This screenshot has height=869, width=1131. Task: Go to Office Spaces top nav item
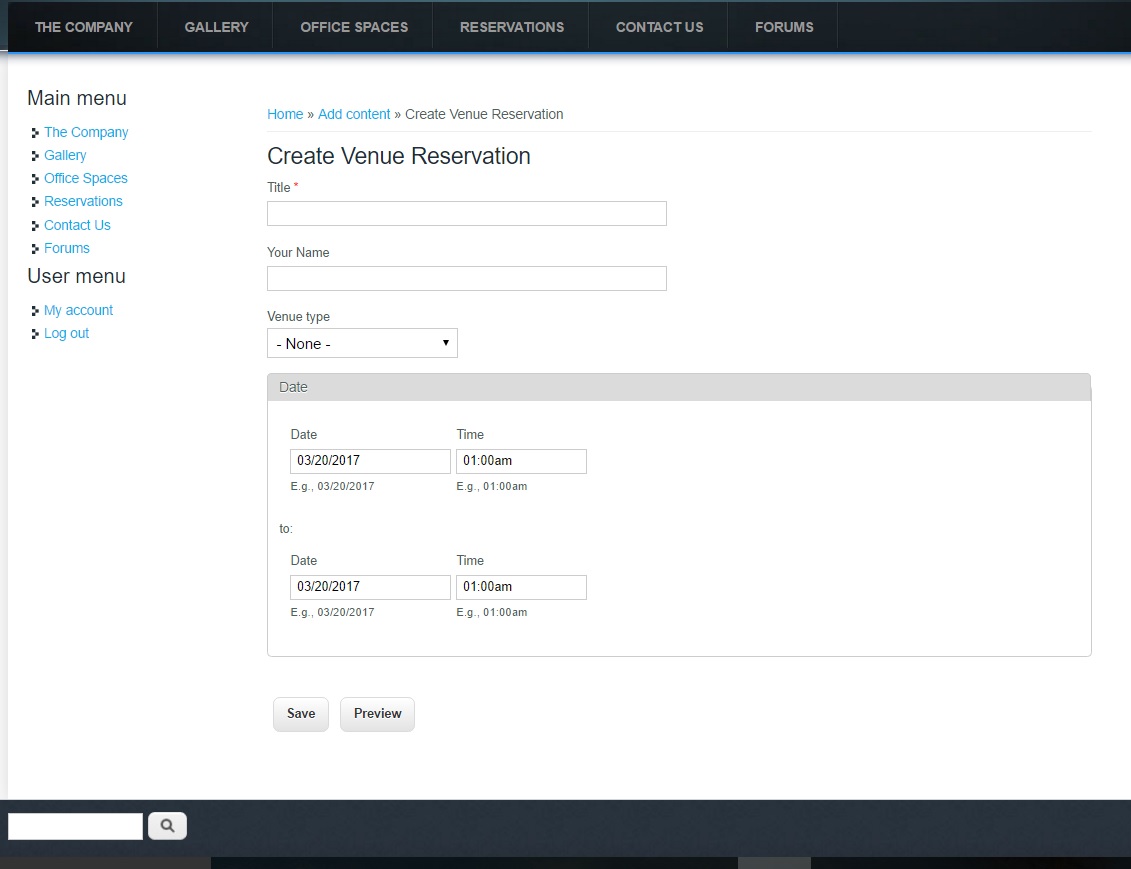[354, 27]
